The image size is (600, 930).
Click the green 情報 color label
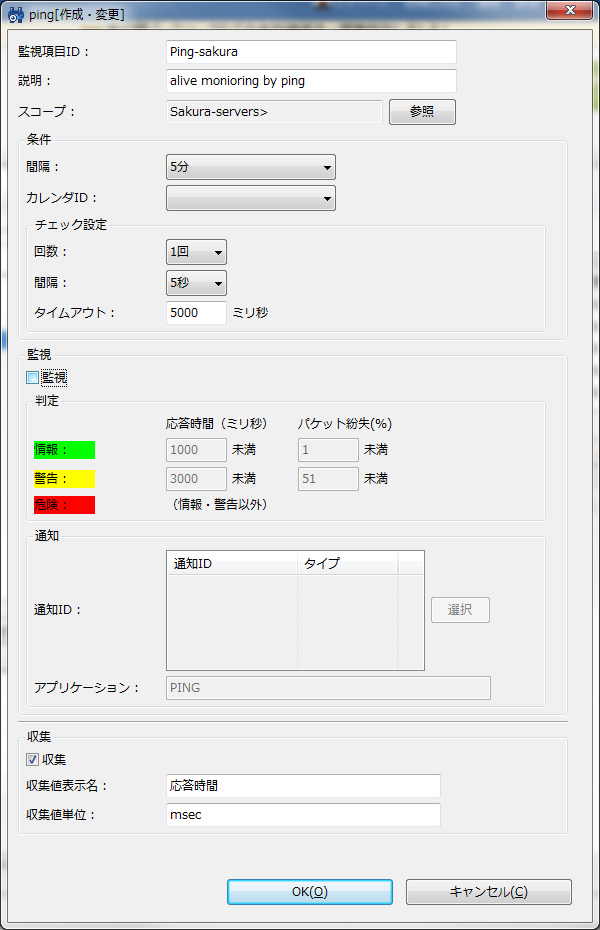64,450
